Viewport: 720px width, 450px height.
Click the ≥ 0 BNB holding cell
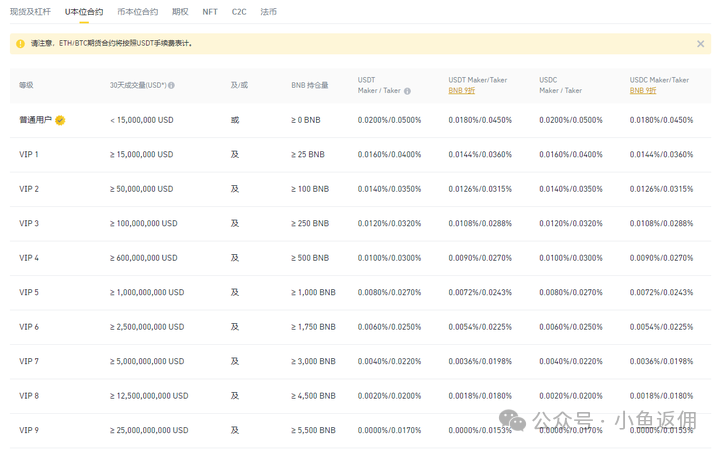pos(306,120)
